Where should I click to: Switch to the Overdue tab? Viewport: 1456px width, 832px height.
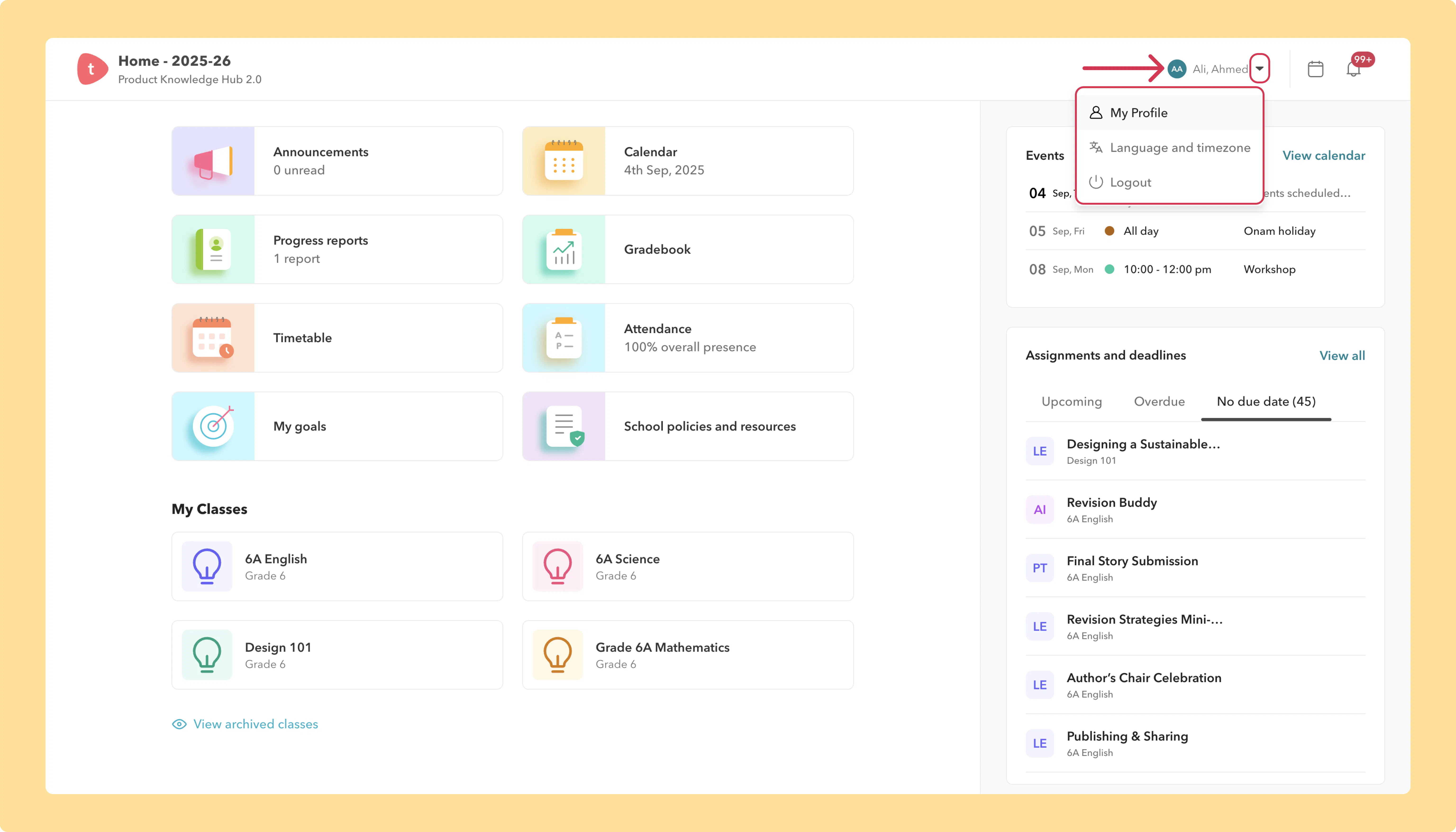[1160, 402]
